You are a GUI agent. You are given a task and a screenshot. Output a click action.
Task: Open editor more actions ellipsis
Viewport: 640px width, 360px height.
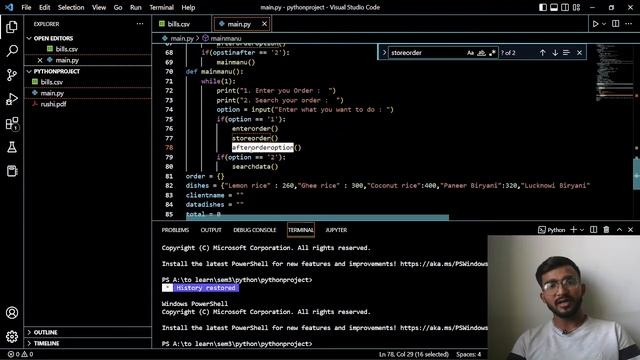629,24
